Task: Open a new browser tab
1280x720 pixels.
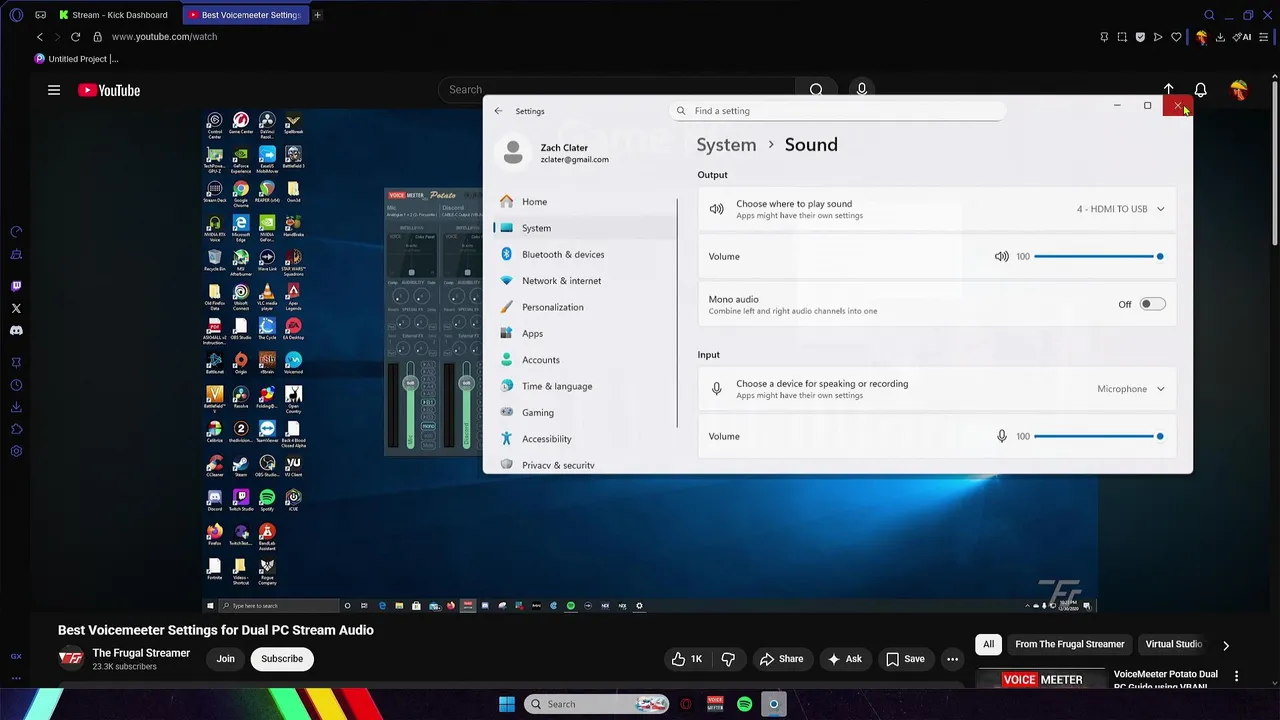Action: tap(318, 15)
